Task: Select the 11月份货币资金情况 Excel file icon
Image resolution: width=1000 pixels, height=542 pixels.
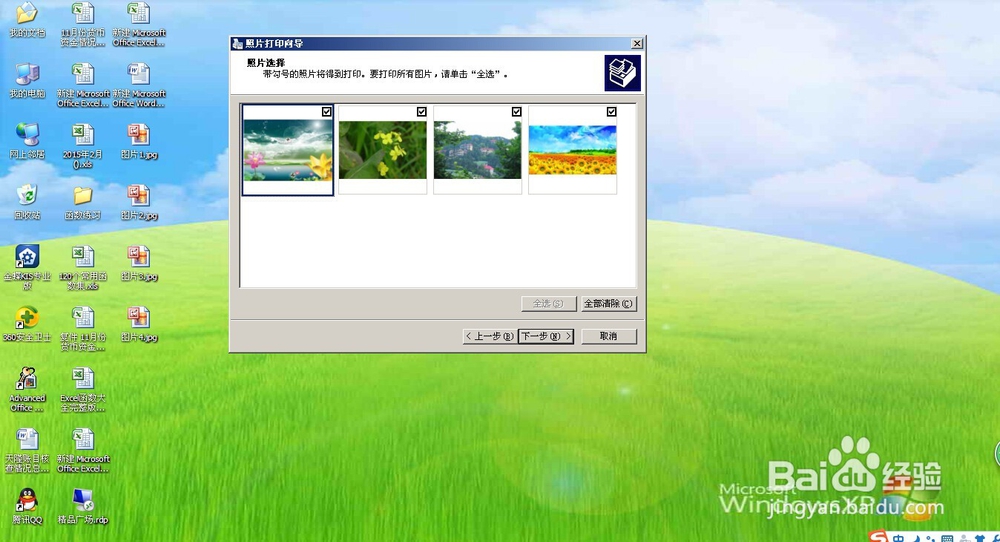Action: 83,13
